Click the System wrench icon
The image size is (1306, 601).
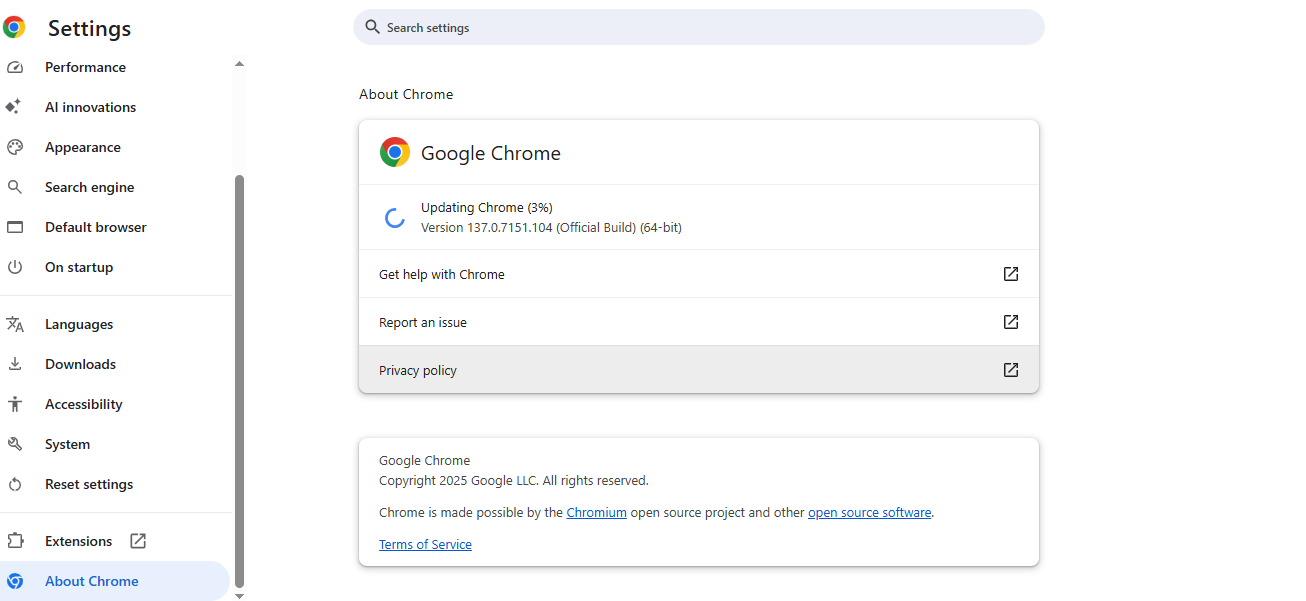(x=16, y=443)
